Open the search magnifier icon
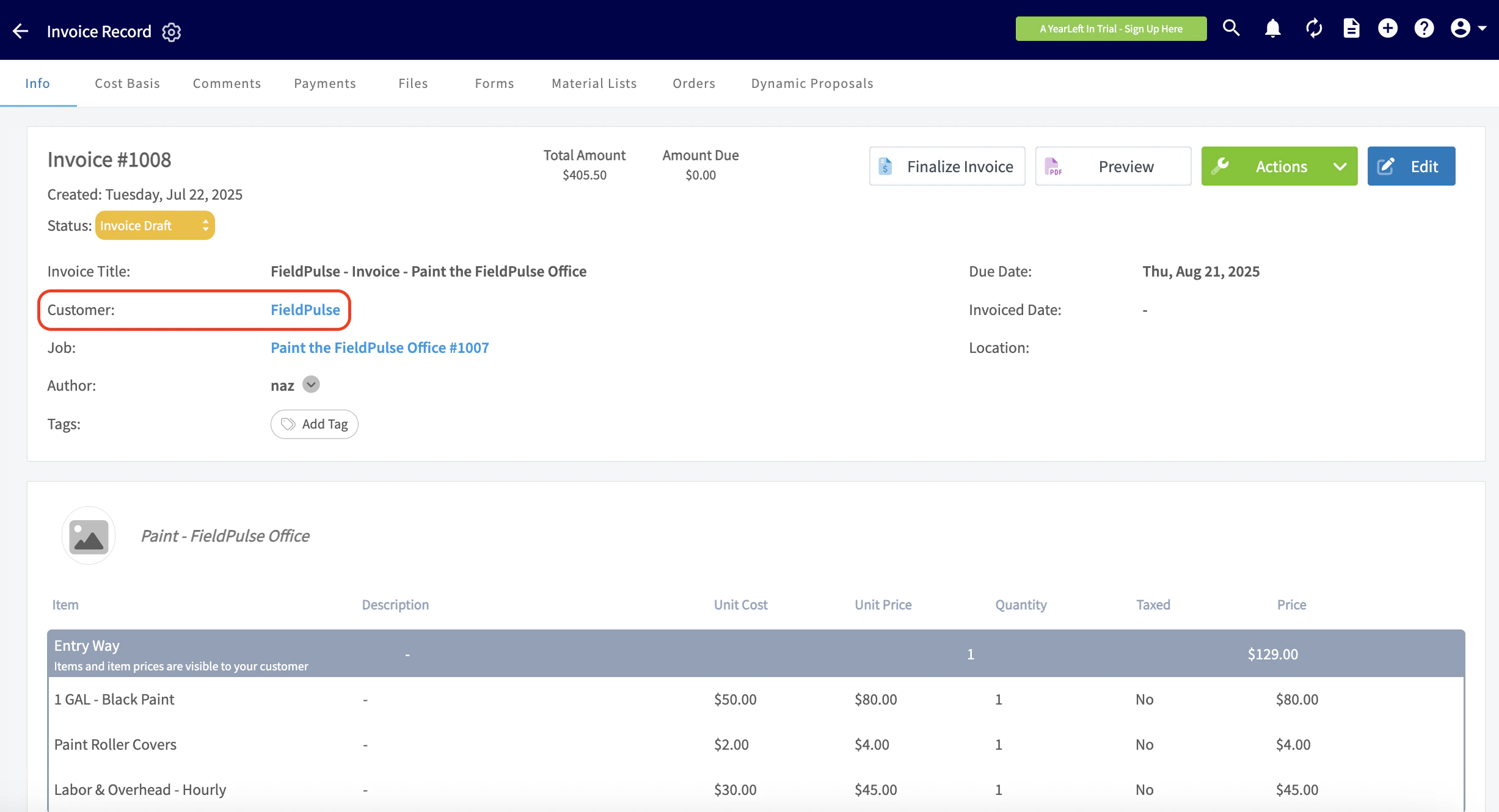 click(1231, 28)
